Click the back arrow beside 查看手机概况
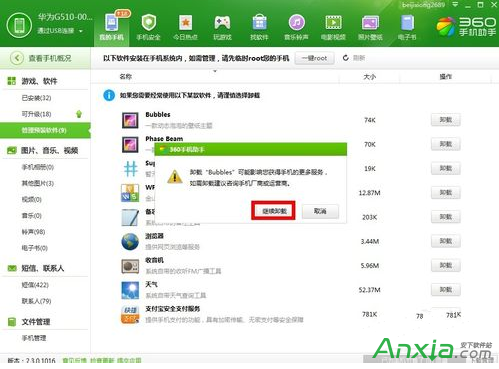The width and height of the screenshot is (499, 369). coord(17,58)
